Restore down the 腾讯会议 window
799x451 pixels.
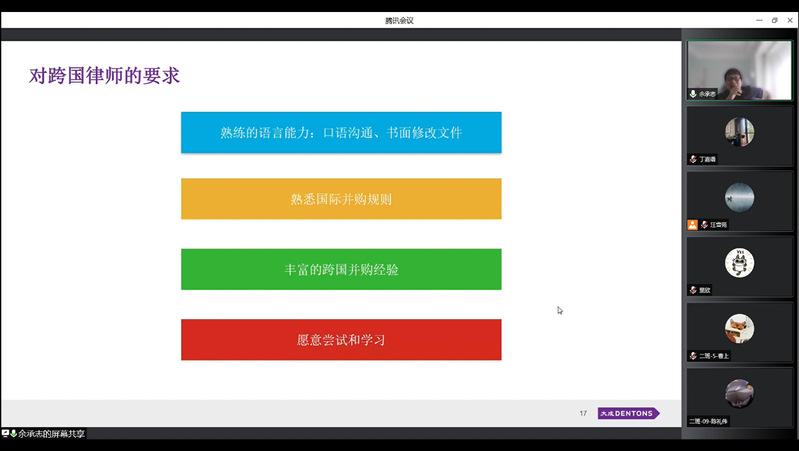coord(774,20)
